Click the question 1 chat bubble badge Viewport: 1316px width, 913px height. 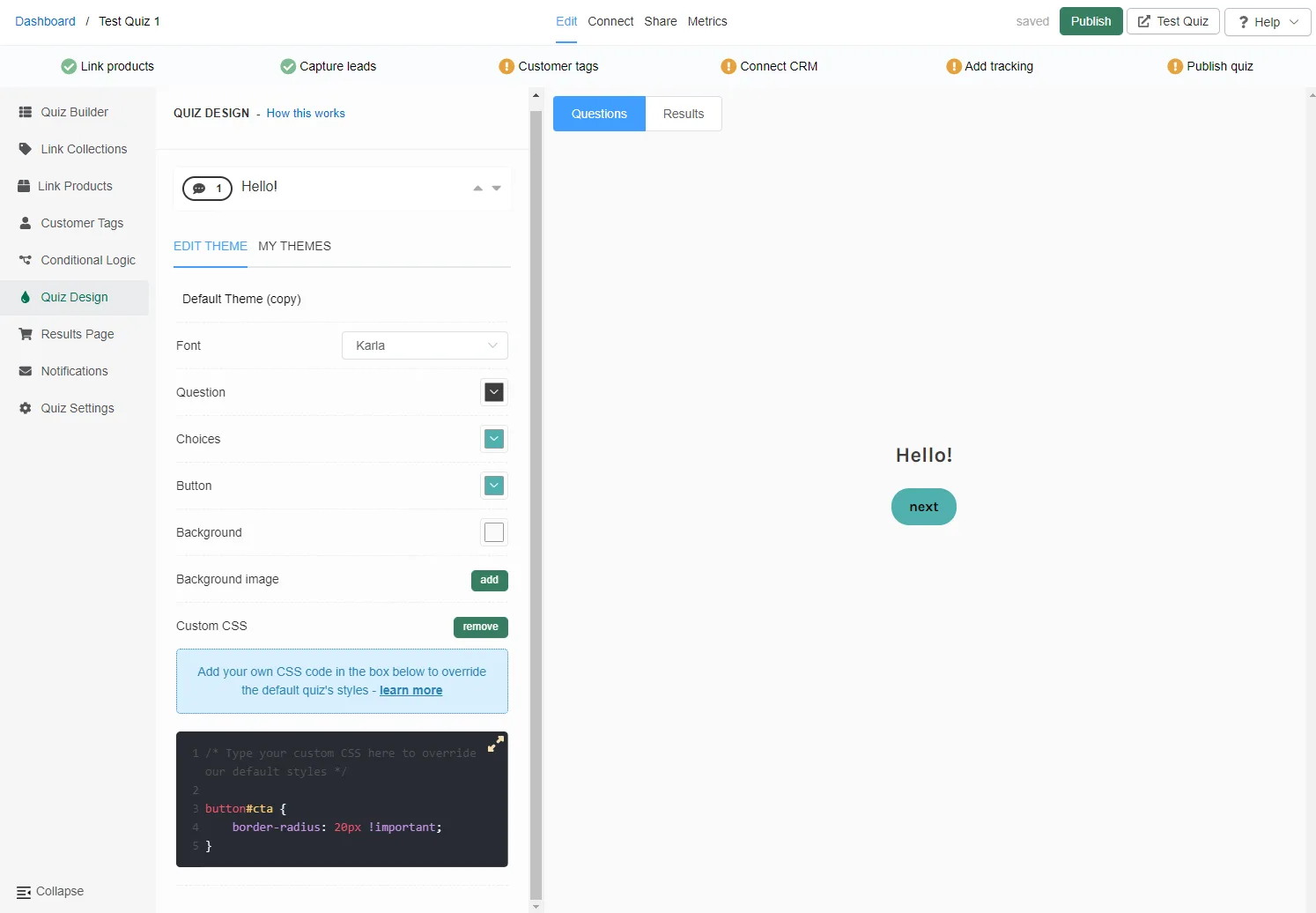(x=207, y=188)
